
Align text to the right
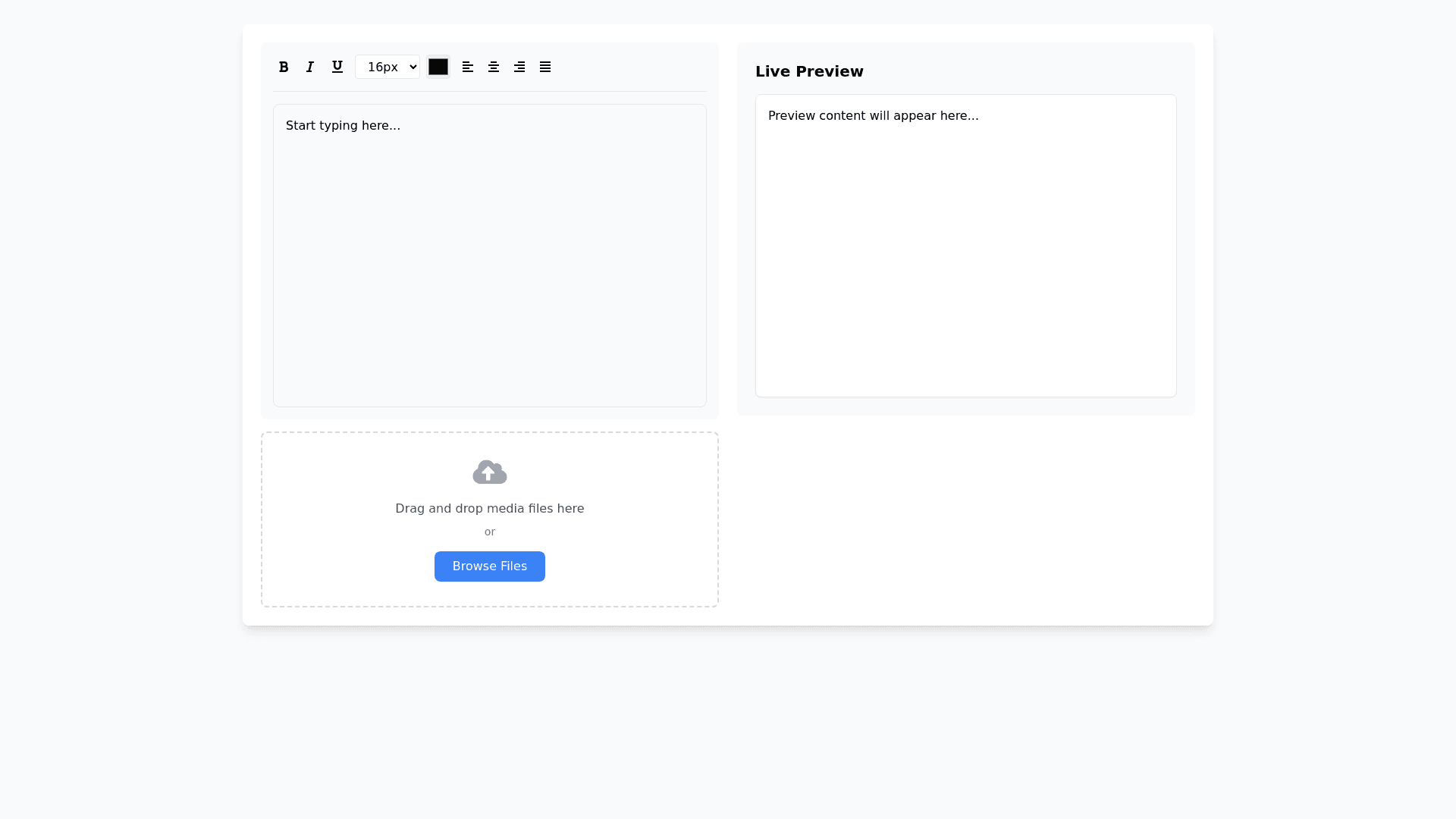519,67
